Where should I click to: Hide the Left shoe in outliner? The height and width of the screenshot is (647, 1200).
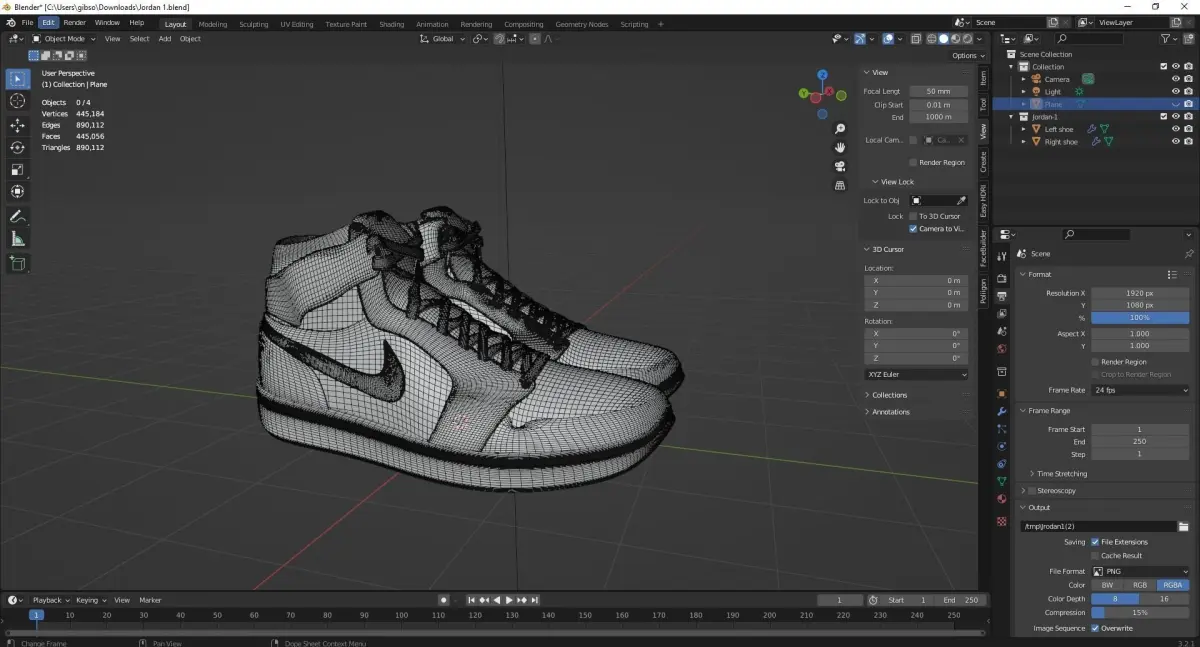1176,129
